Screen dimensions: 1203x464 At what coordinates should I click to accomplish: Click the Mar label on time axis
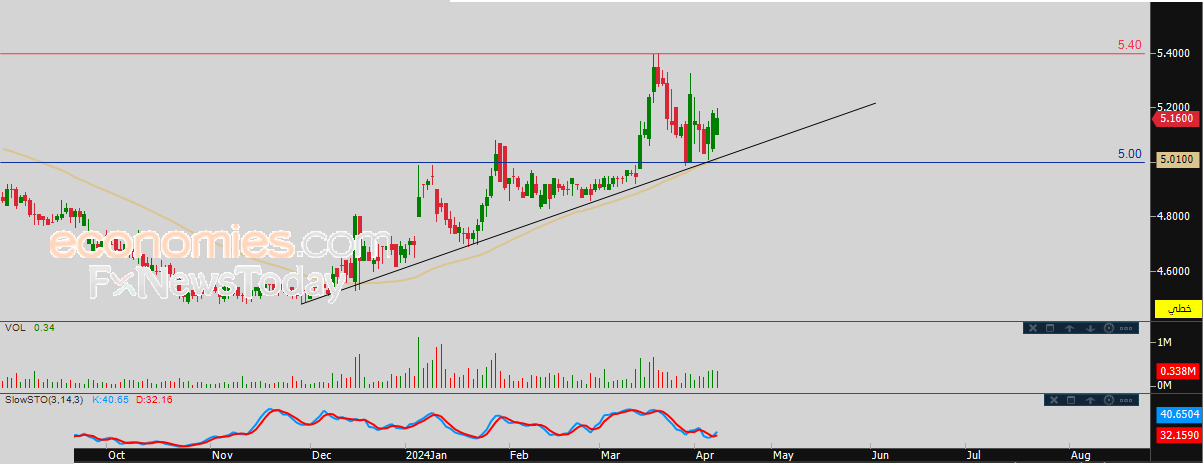pos(610,455)
